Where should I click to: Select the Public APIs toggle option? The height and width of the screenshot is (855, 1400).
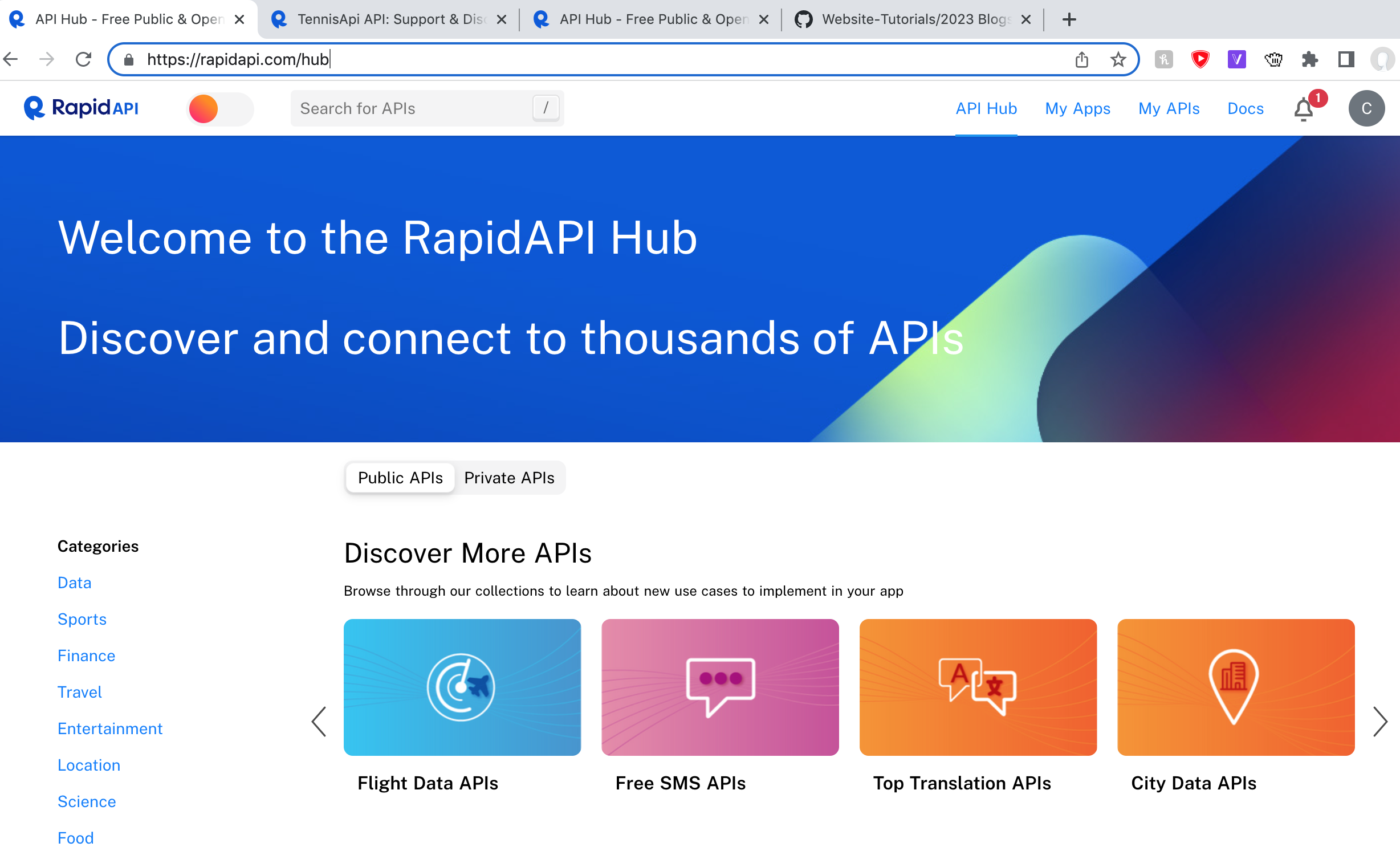400,478
